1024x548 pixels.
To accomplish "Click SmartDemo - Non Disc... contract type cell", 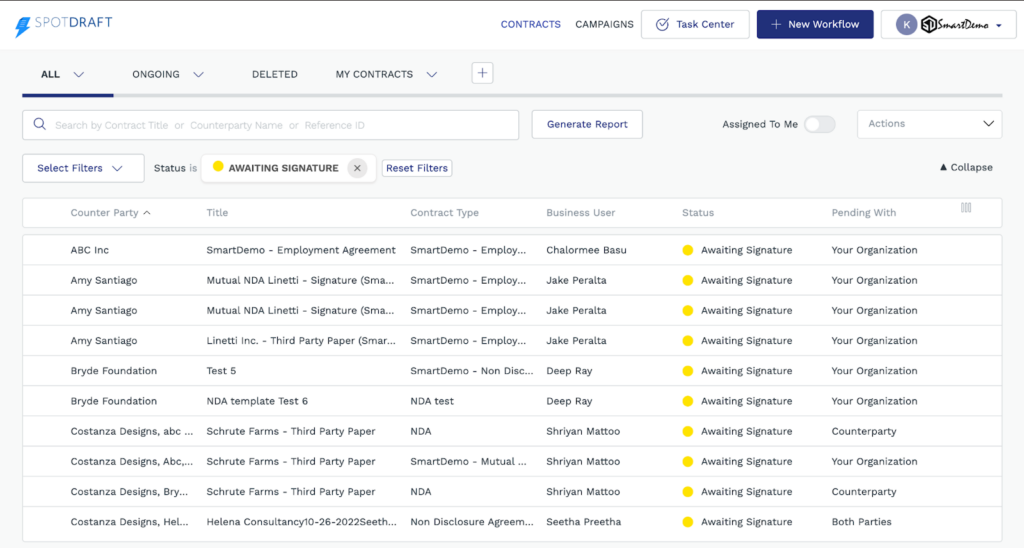I will pyautogui.click(x=472, y=371).
